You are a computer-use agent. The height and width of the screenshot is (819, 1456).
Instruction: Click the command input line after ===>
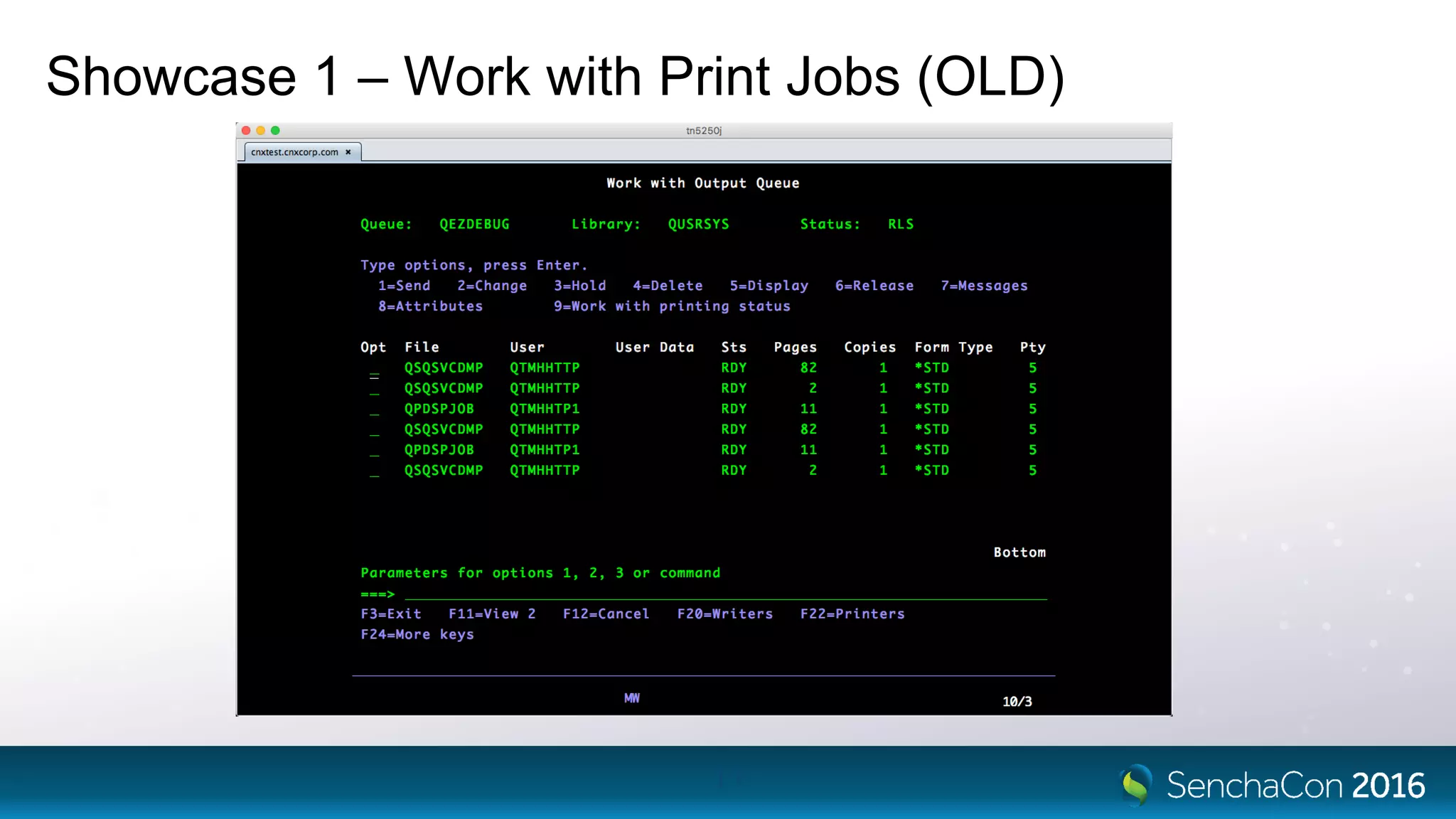726,594
